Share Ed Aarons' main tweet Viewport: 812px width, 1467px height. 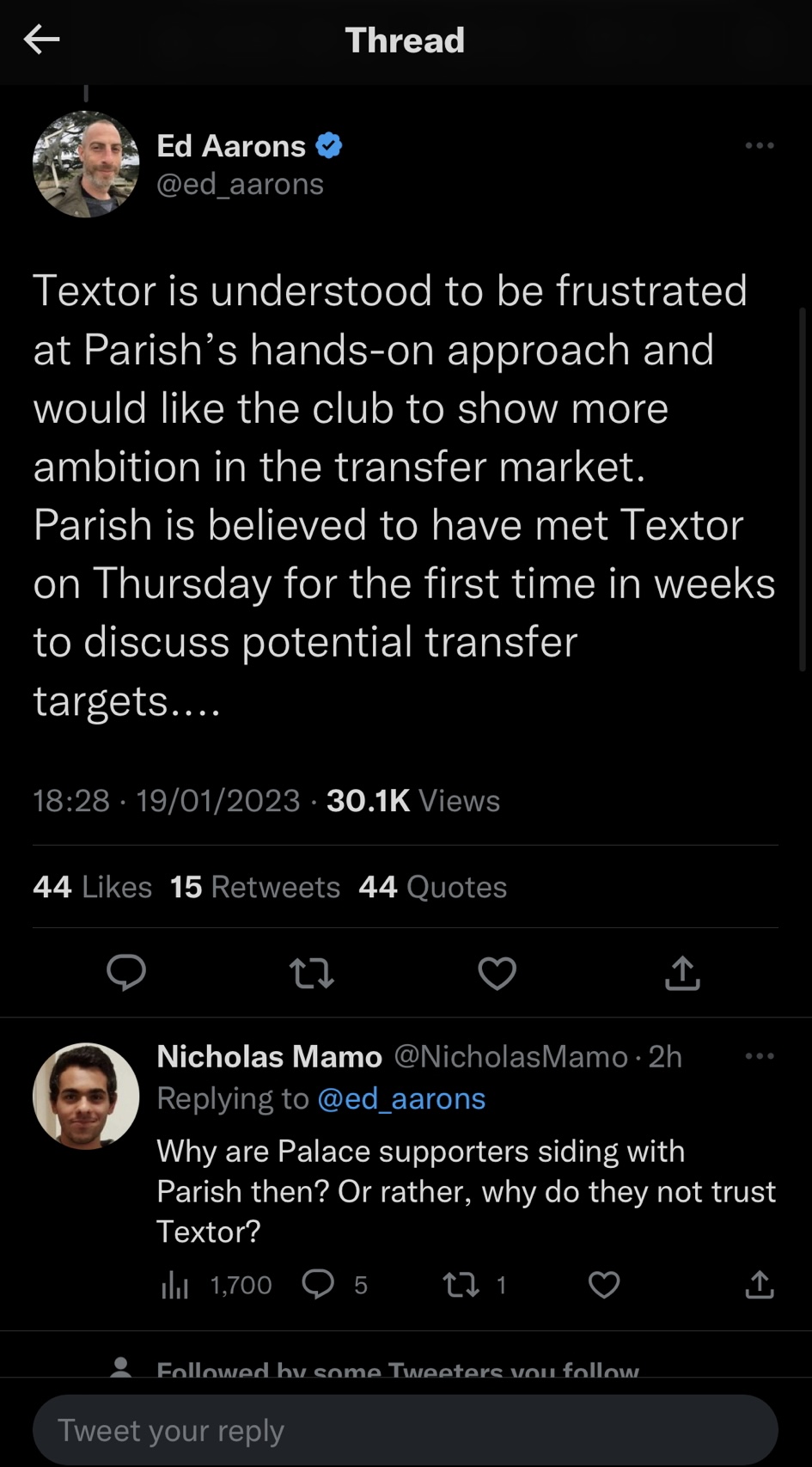click(x=682, y=973)
